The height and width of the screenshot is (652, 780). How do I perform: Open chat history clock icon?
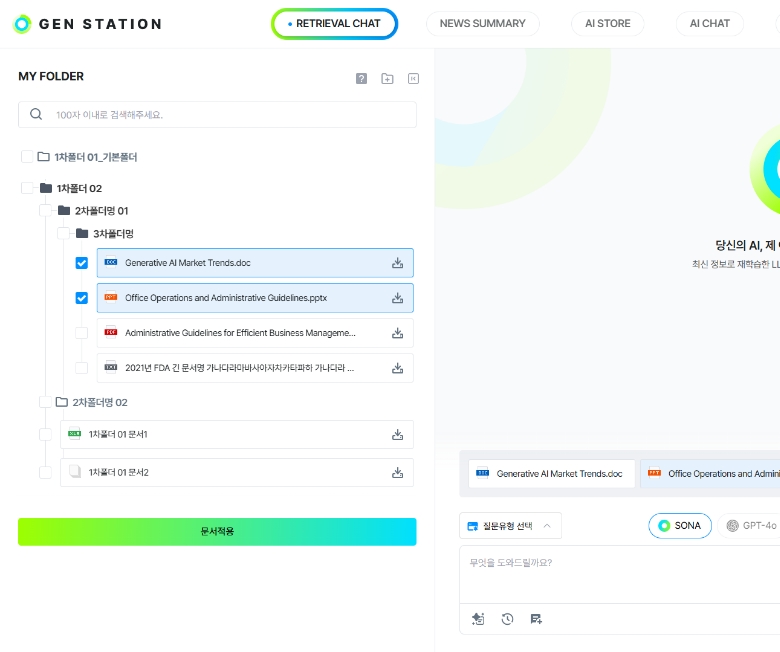(x=507, y=619)
